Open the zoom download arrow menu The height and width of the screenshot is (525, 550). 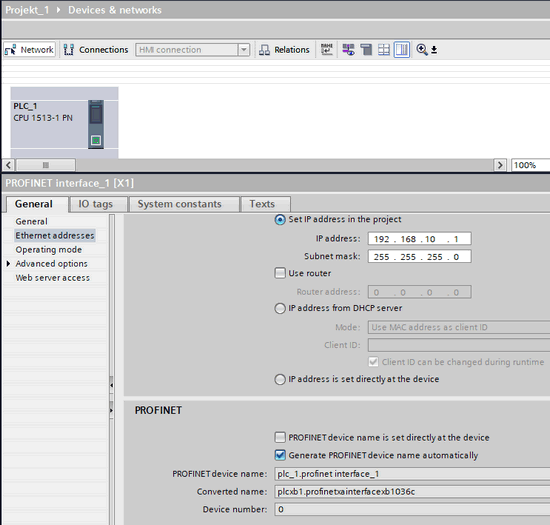434,50
